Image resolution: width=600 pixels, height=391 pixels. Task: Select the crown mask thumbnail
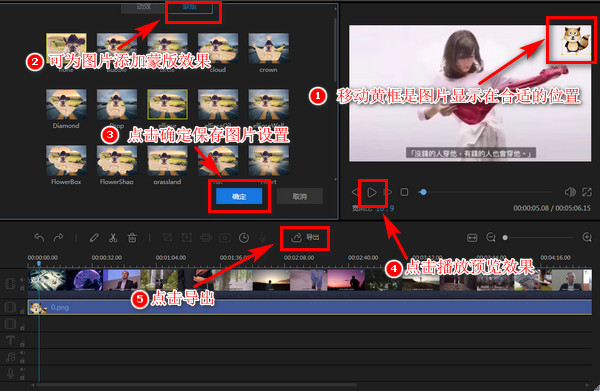coord(269,49)
